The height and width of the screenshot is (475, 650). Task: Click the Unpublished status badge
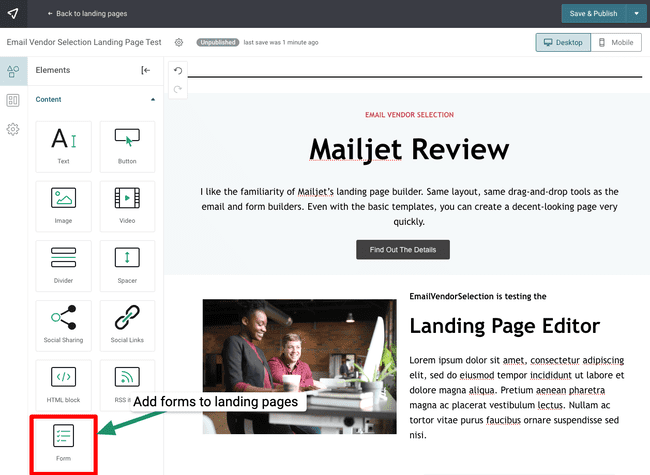click(x=218, y=42)
